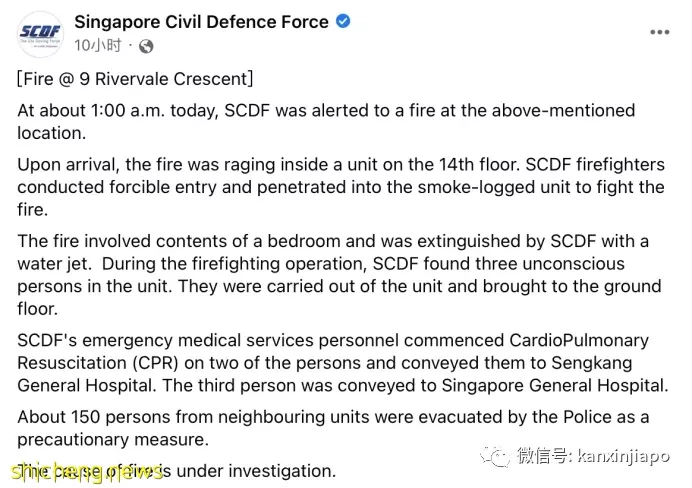Click the paragraph about 1:00 a.m. alert
Image resolution: width=692 pixels, height=488 pixels.
click(326, 121)
